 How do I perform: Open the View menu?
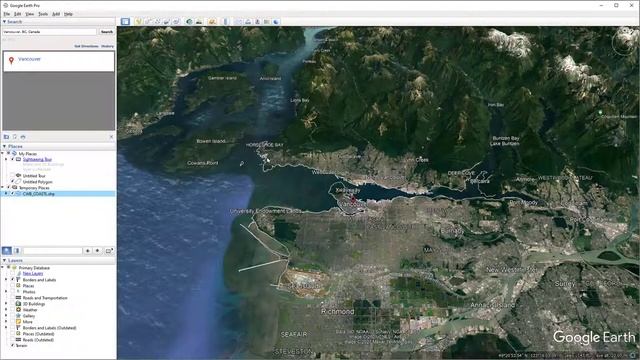coord(30,14)
